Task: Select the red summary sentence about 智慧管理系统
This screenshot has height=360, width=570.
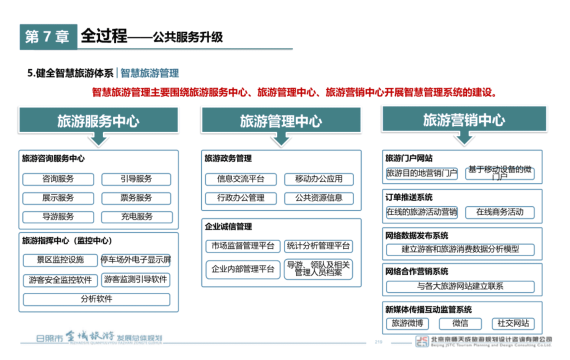Action: 294,92
